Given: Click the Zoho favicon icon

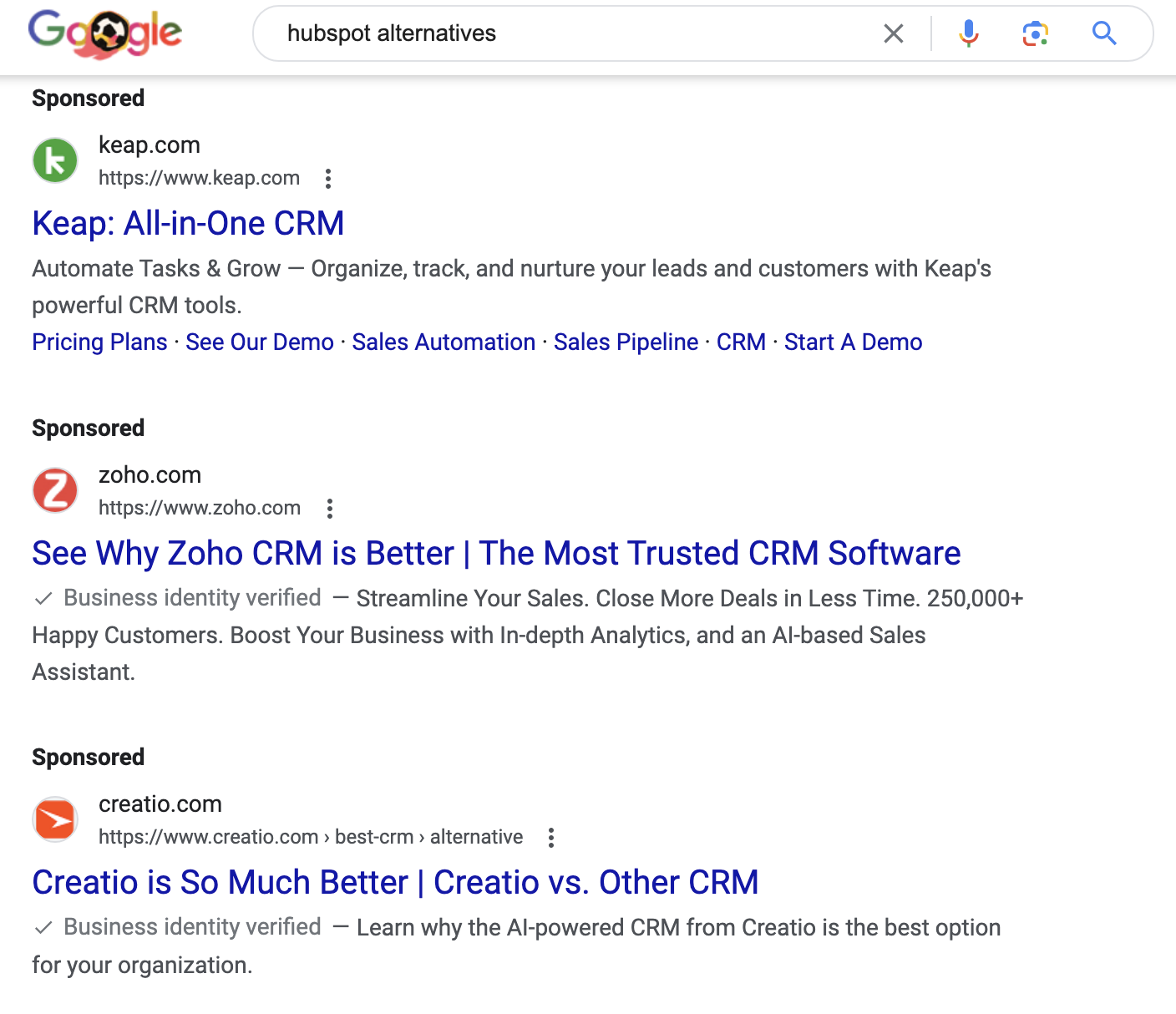Looking at the screenshot, I should (x=55, y=490).
